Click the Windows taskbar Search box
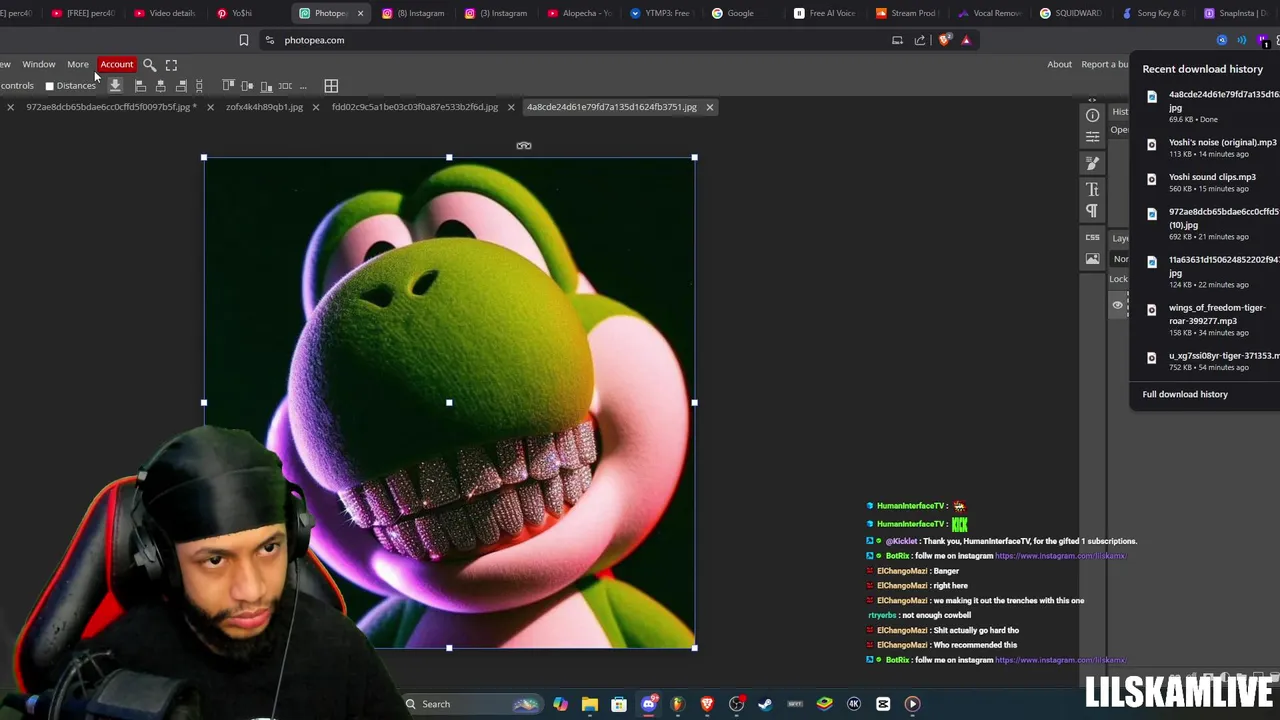This screenshot has width=1280, height=720. coord(472,704)
